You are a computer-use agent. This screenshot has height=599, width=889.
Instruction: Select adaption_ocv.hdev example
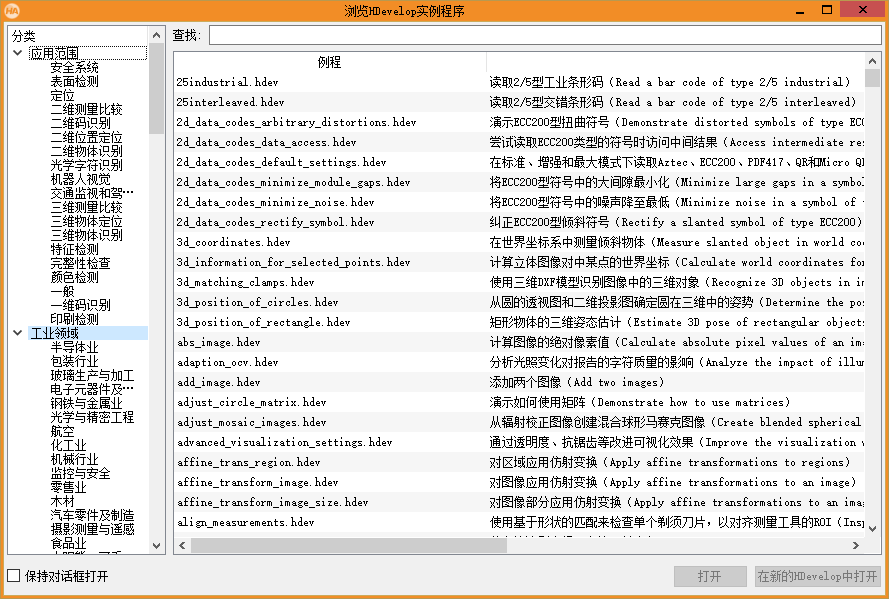[227, 362]
